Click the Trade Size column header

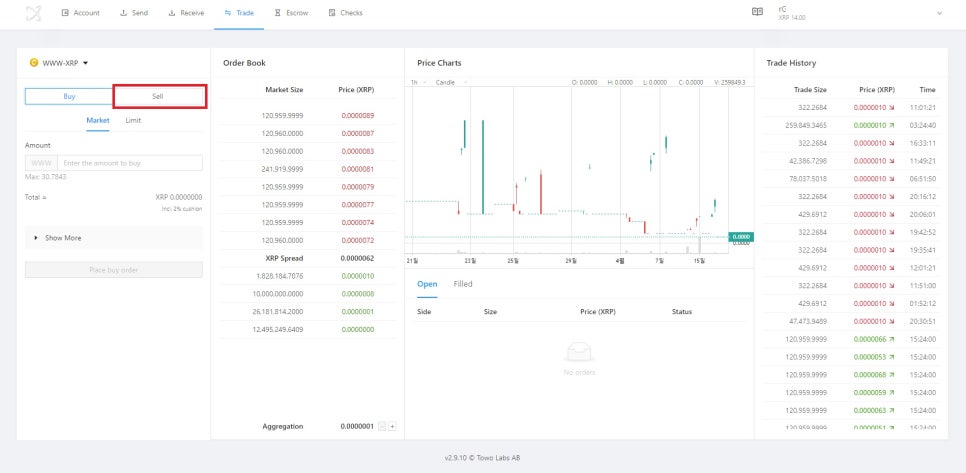(x=810, y=90)
